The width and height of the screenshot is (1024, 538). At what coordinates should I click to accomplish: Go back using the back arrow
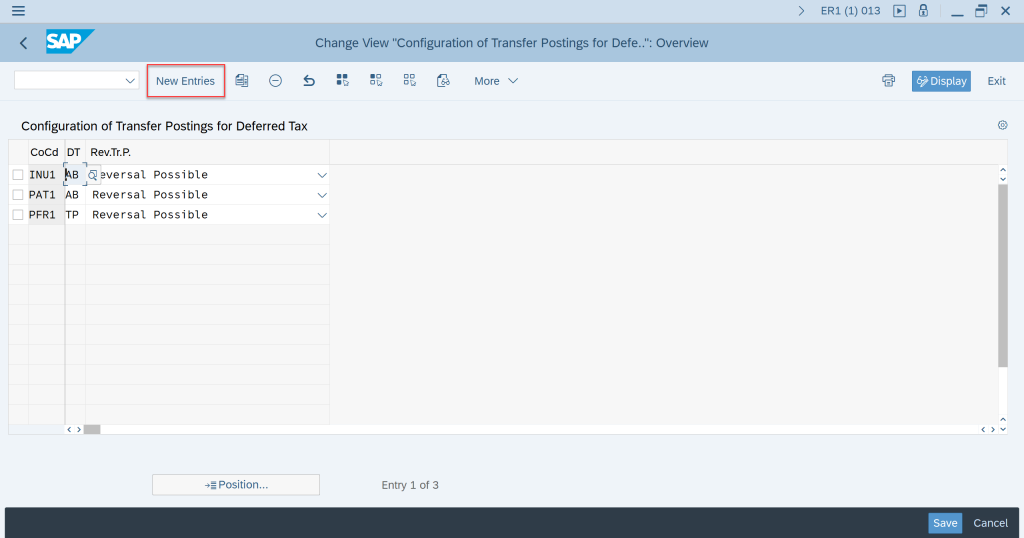click(x=24, y=43)
